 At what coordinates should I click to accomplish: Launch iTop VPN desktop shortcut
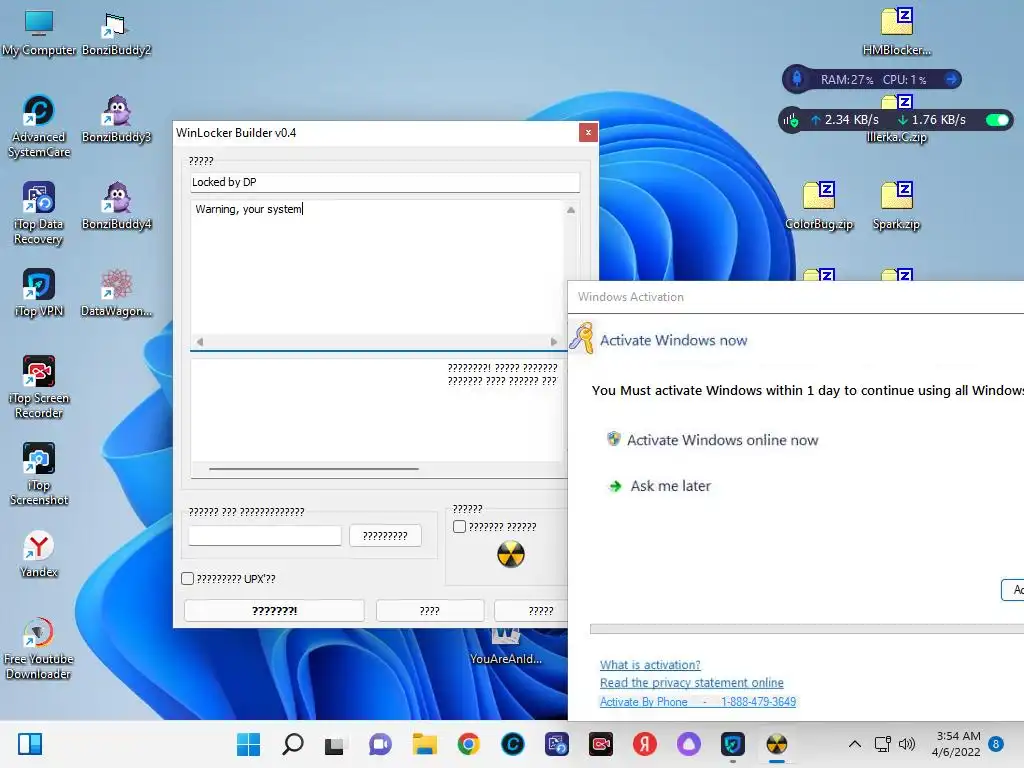click(39, 293)
